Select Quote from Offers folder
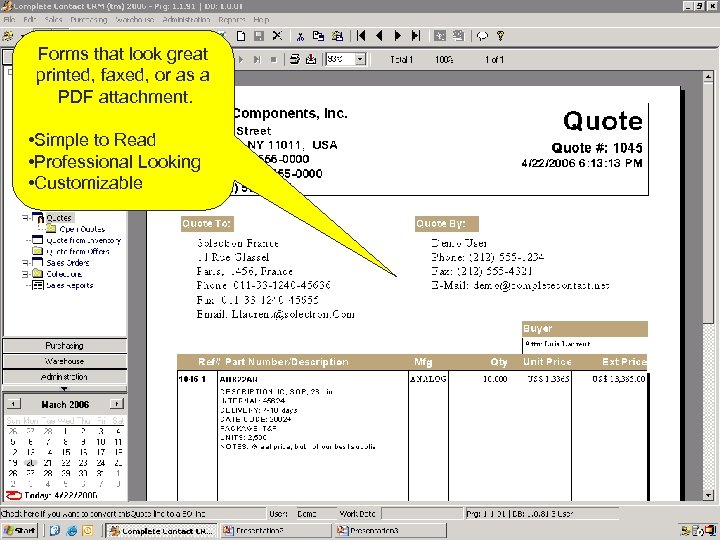Screen dimensions: 720x540 78,251
